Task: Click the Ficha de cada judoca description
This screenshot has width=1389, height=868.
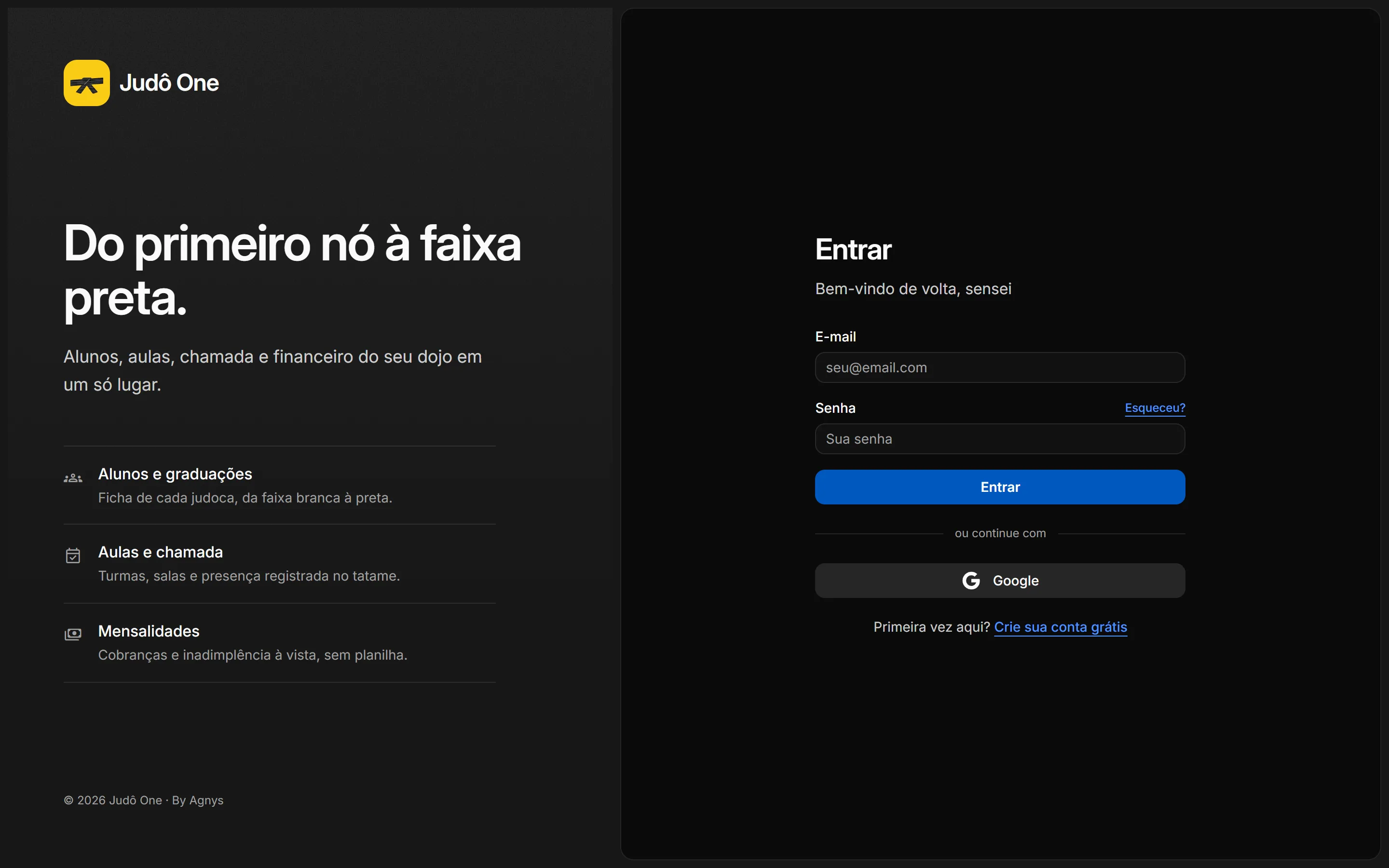Action: [x=245, y=498]
